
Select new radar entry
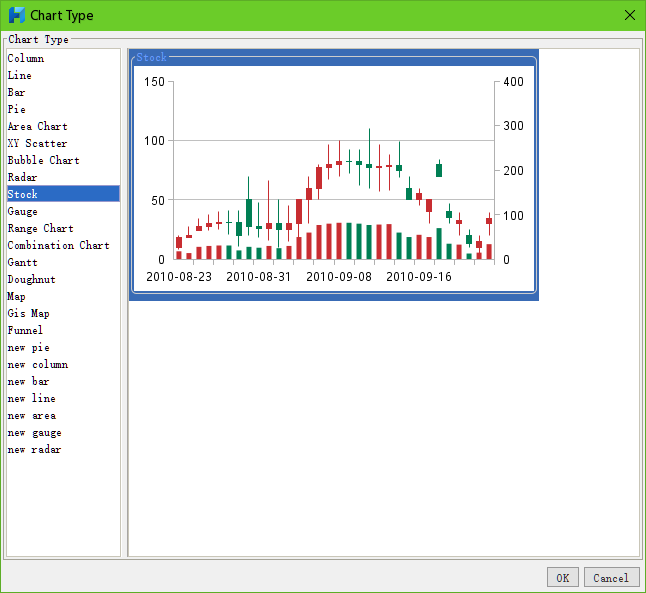coord(63,450)
